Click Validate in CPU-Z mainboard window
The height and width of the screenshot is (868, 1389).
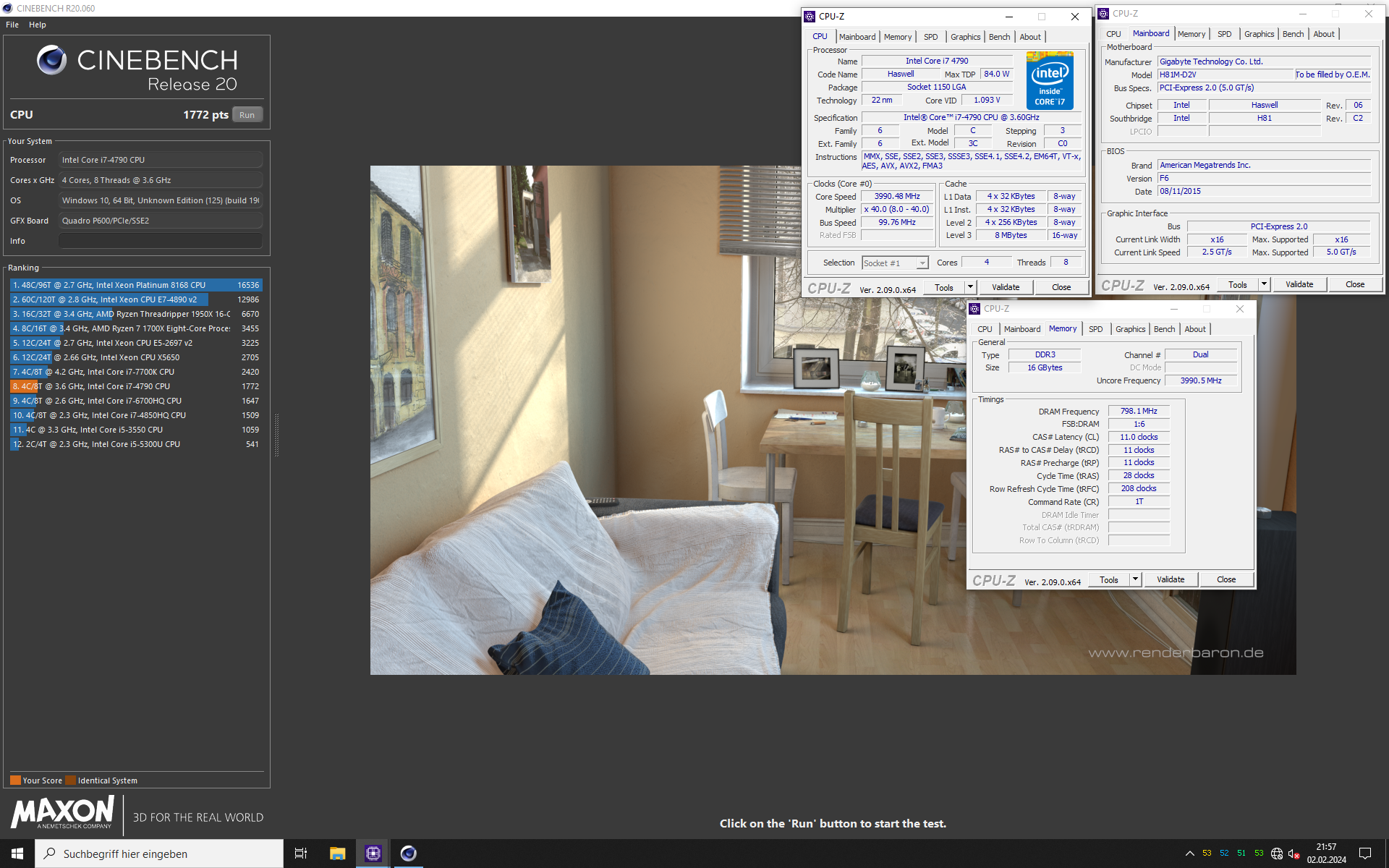tap(1299, 284)
